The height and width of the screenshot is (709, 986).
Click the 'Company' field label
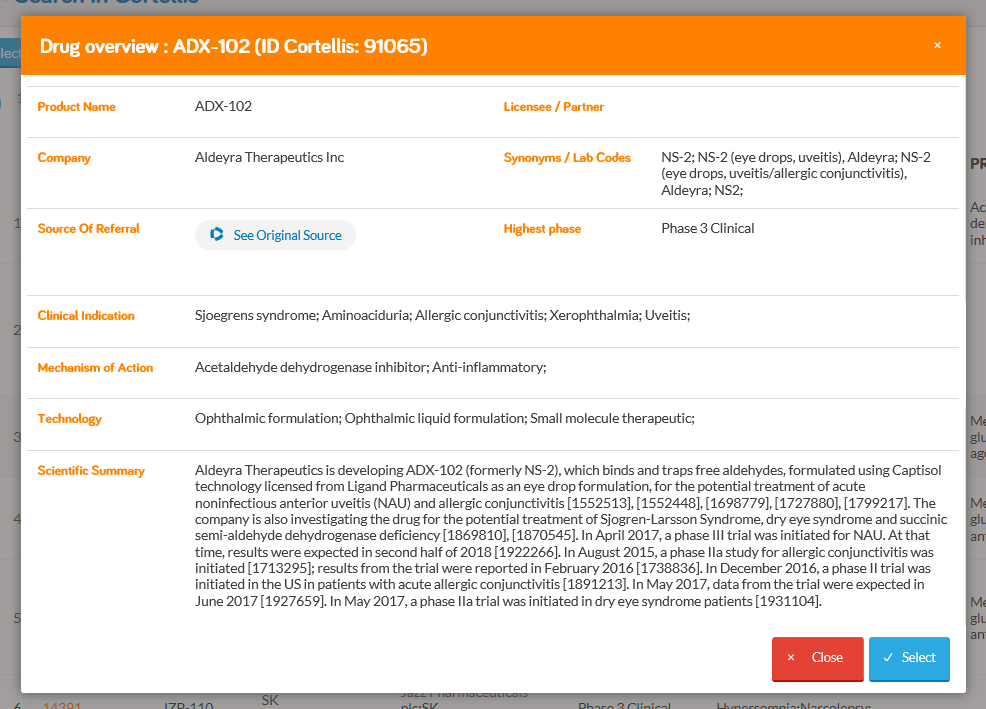click(x=64, y=158)
